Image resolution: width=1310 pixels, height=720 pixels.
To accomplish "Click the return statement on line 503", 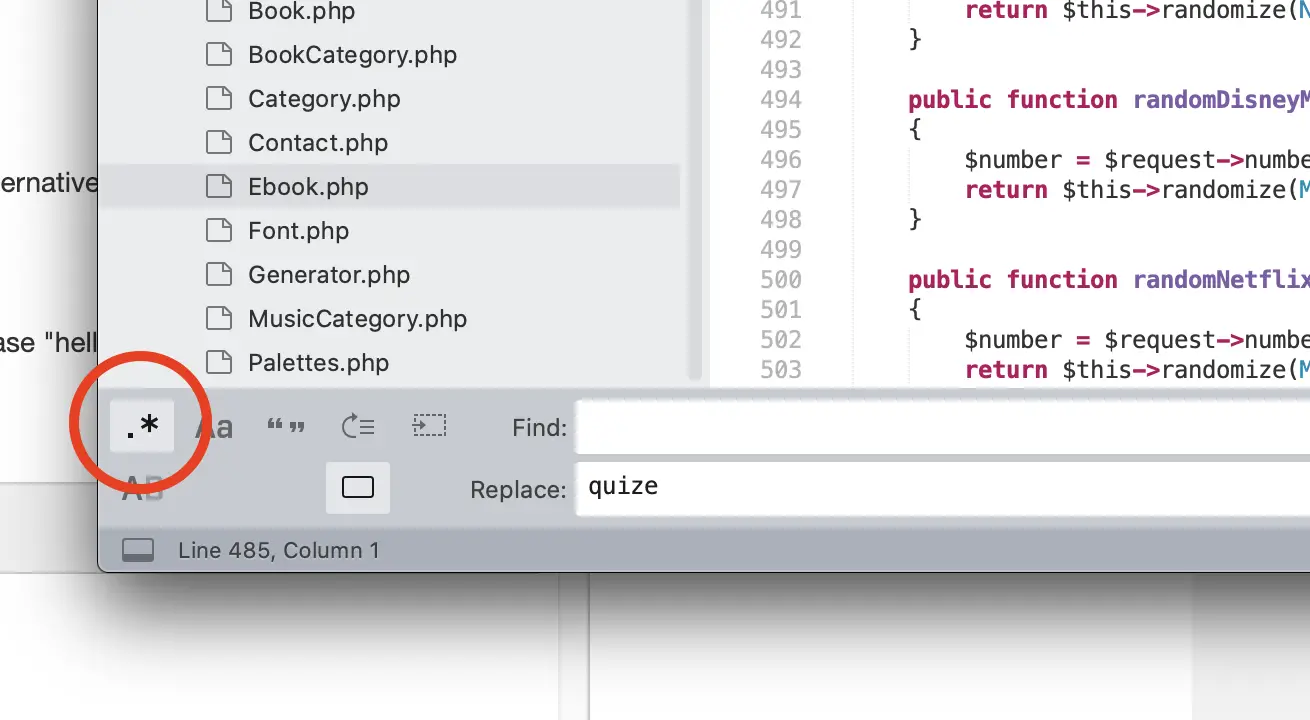I will coord(1137,370).
